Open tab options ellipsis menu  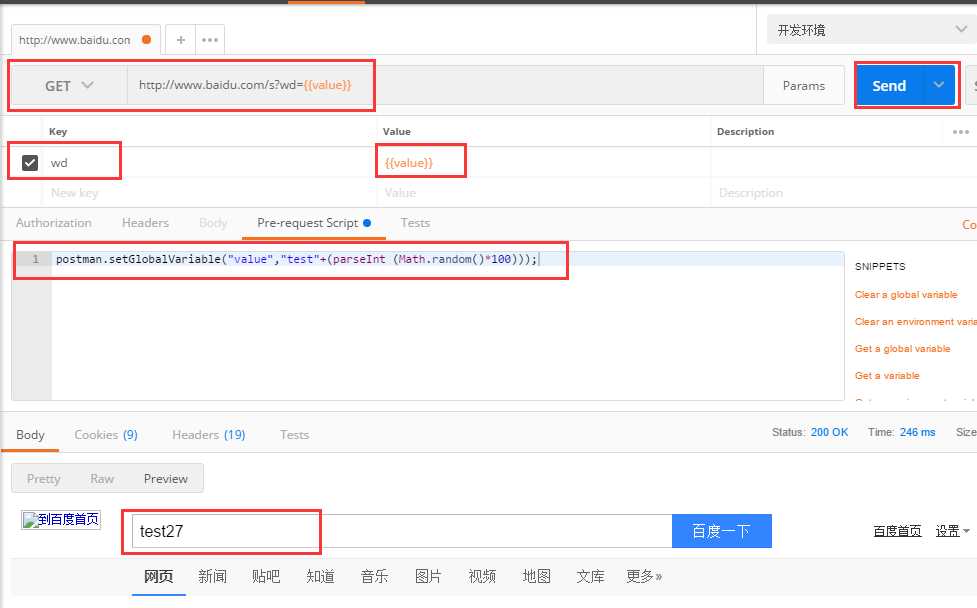tap(210, 40)
